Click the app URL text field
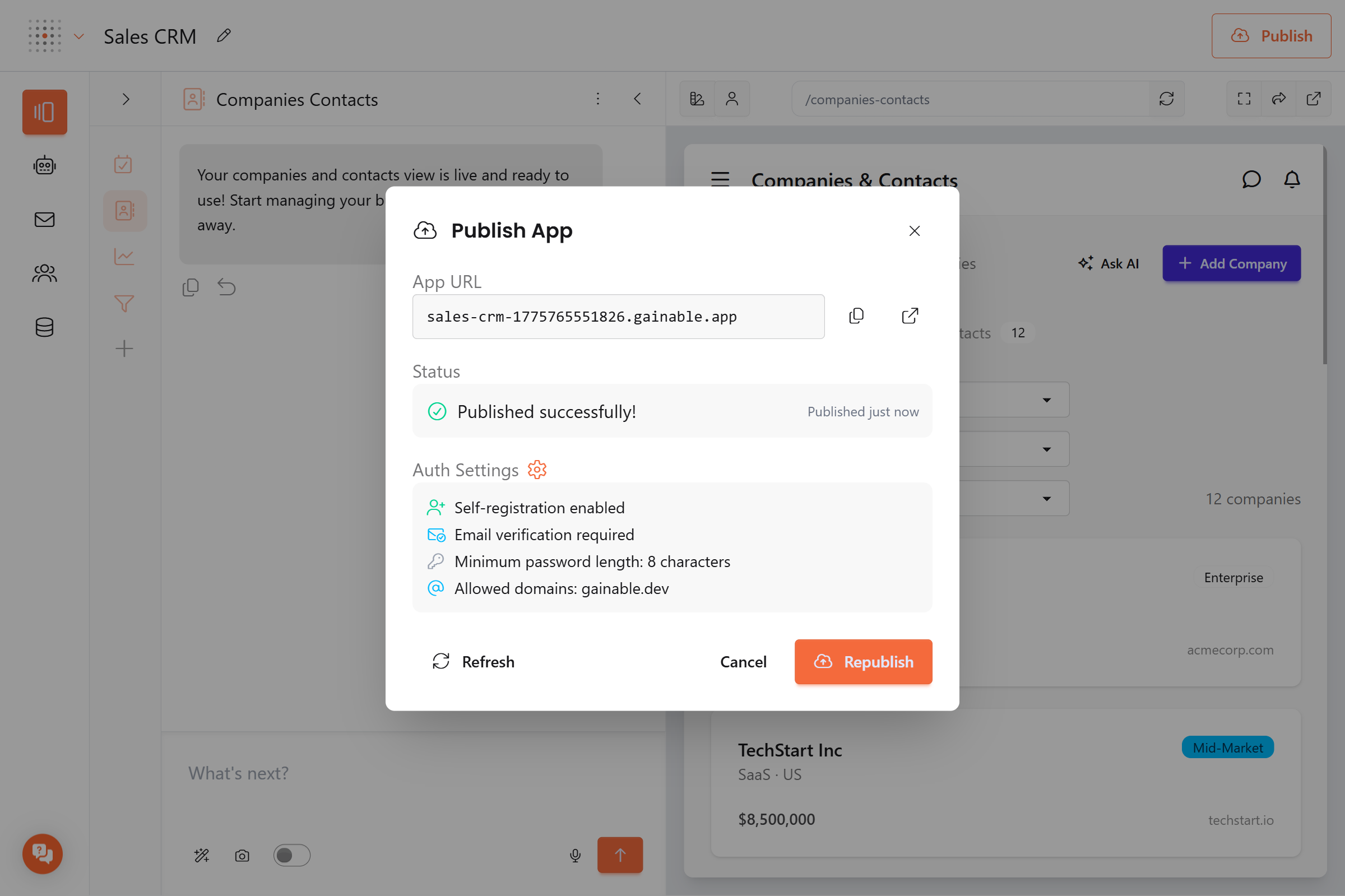1345x896 pixels. 618,317
